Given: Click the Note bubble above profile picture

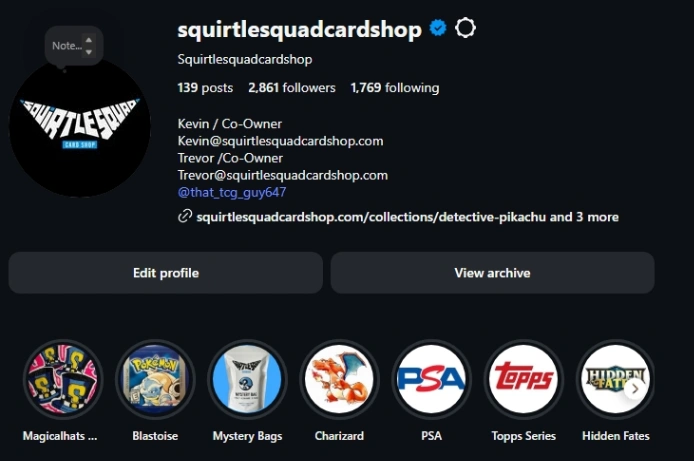Looking at the screenshot, I should pyautogui.click(x=73, y=46).
